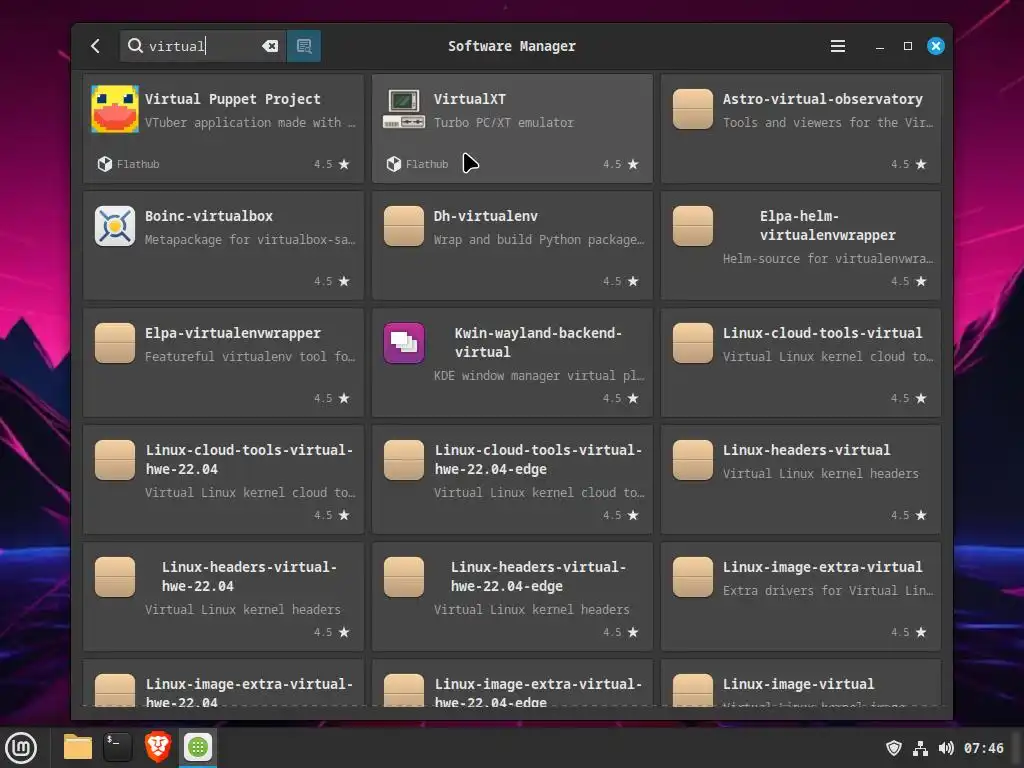Viewport: 1024px width, 768px height.
Task: Open the volume tray icon
Action: tap(946, 748)
